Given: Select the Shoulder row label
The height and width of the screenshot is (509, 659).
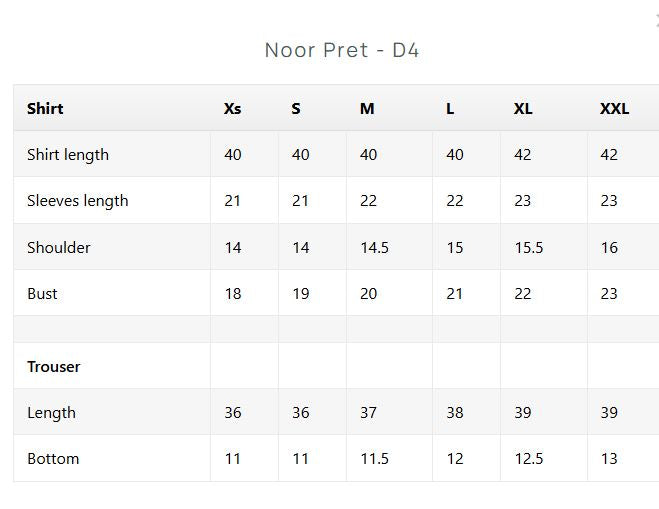Looking at the screenshot, I should click(58, 248).
